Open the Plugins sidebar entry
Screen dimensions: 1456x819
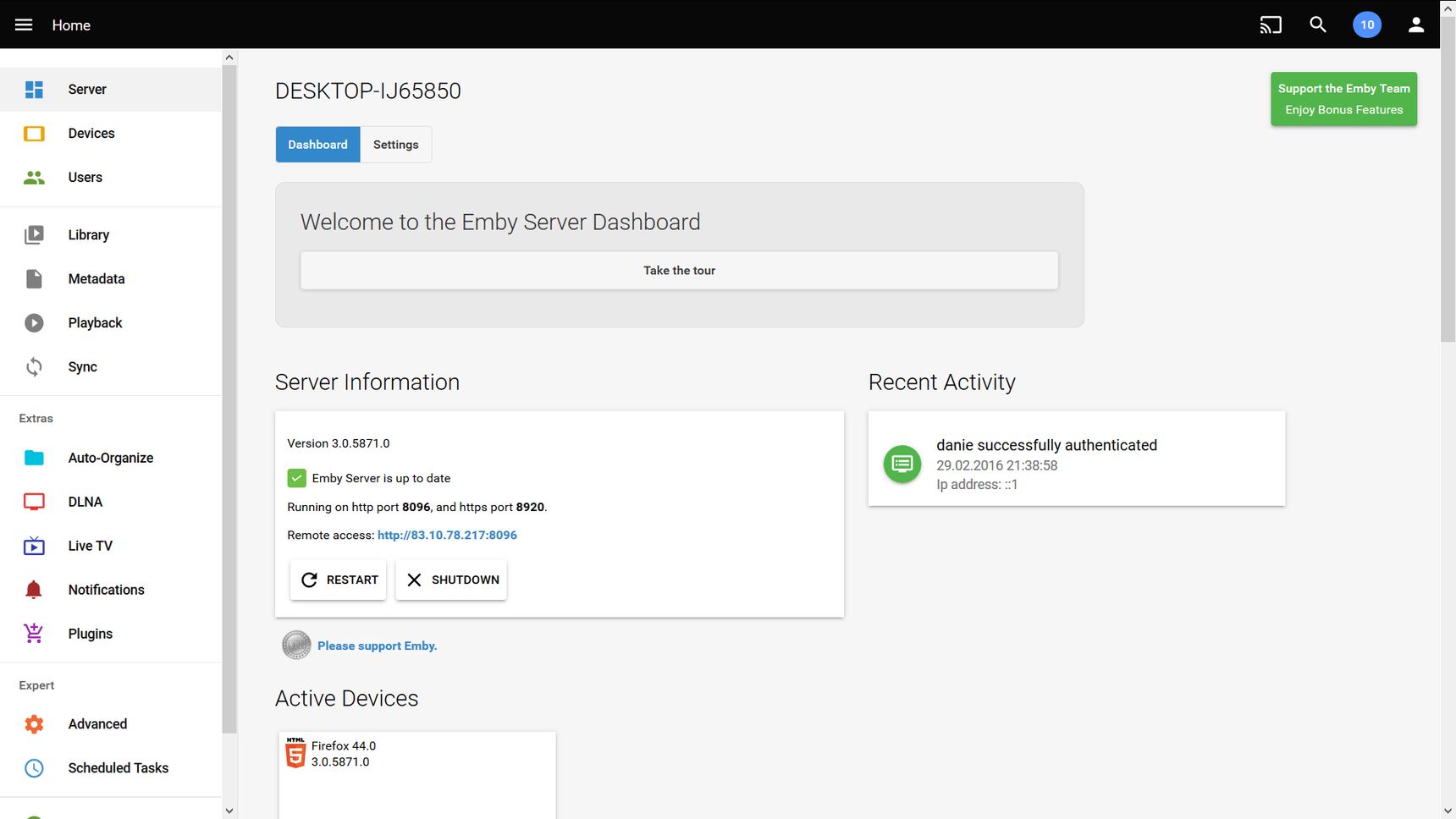(111, 634)
